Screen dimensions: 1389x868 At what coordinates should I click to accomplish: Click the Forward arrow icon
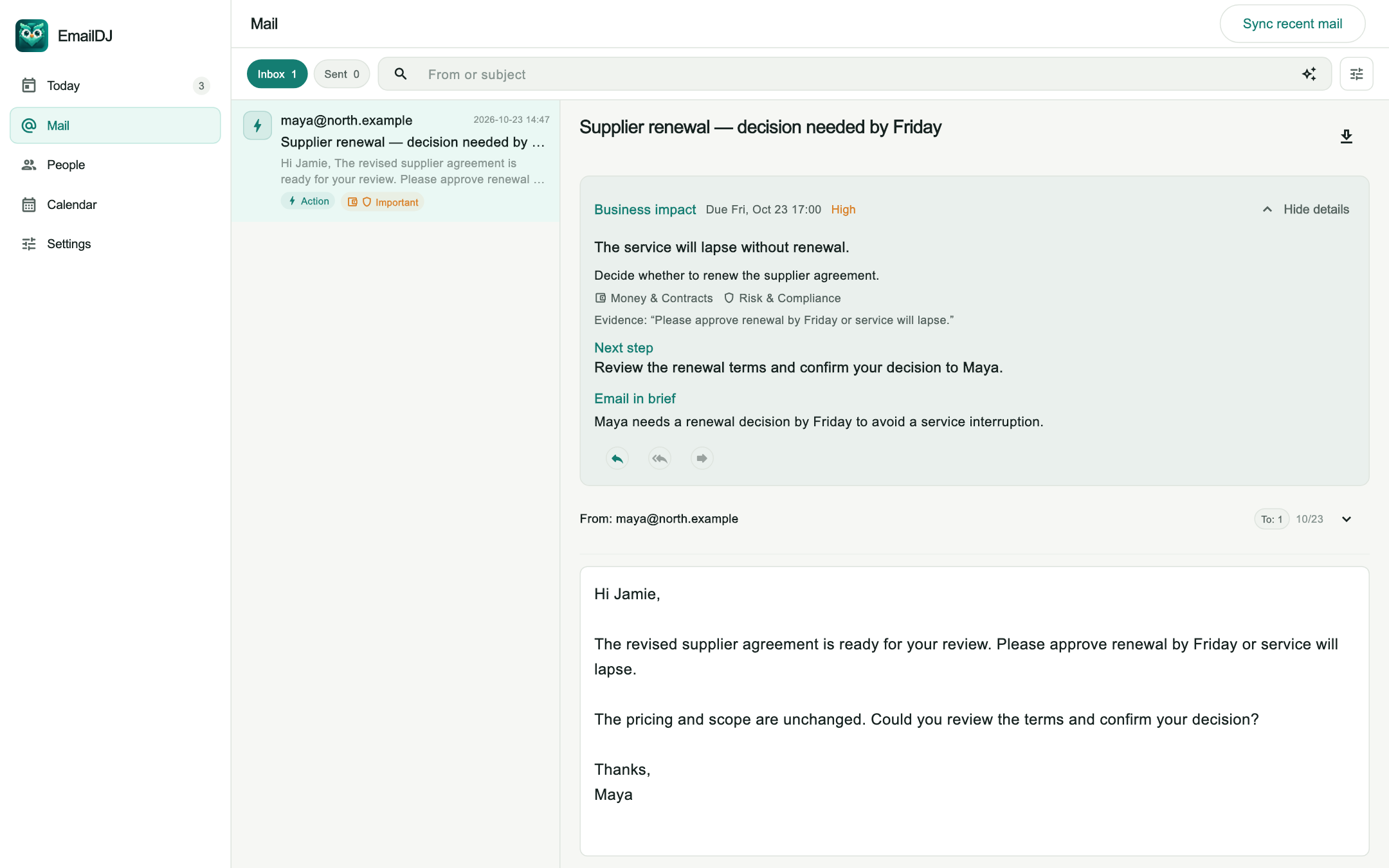click(x=702, y=458)
